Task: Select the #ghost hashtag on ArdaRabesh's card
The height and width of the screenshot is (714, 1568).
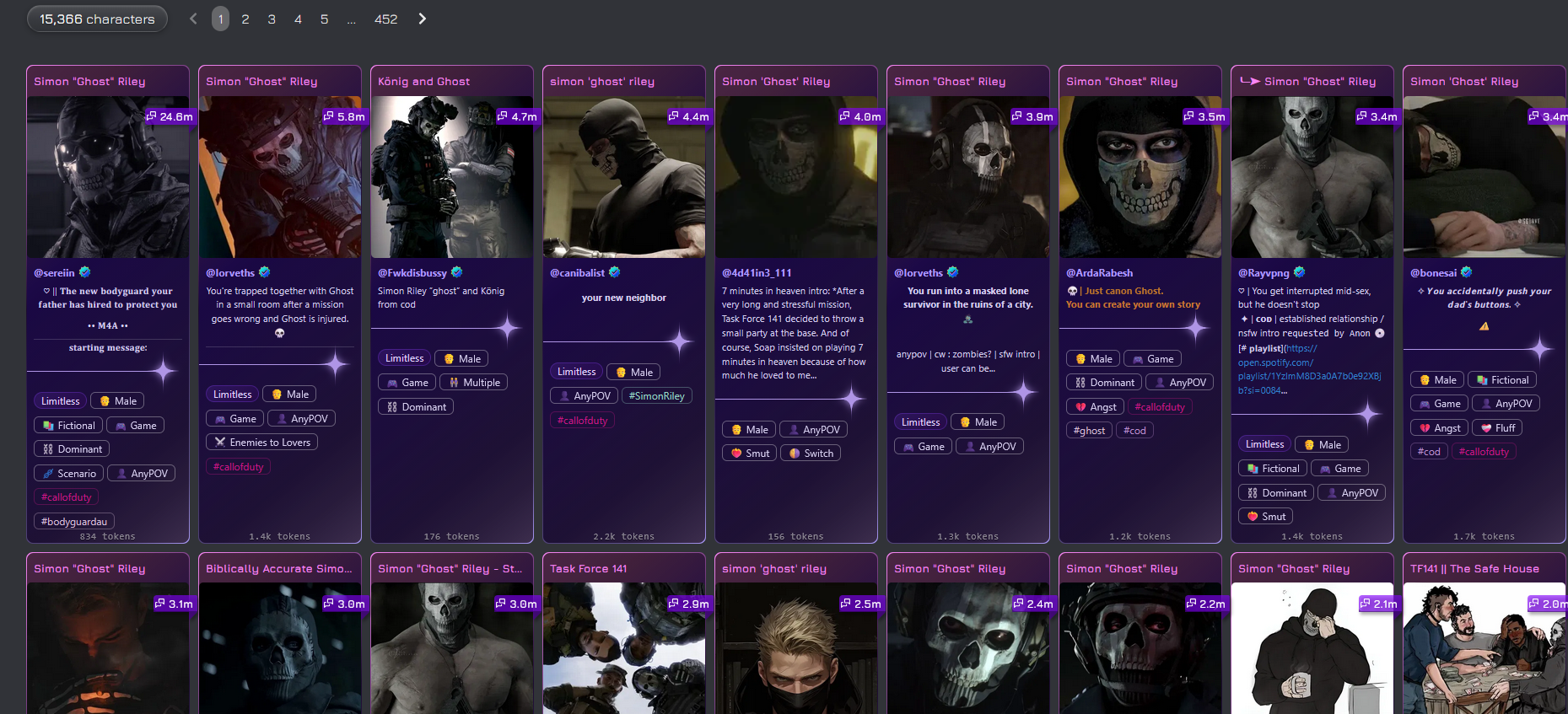Action: pyautogui.click(x=1090, y=431)
